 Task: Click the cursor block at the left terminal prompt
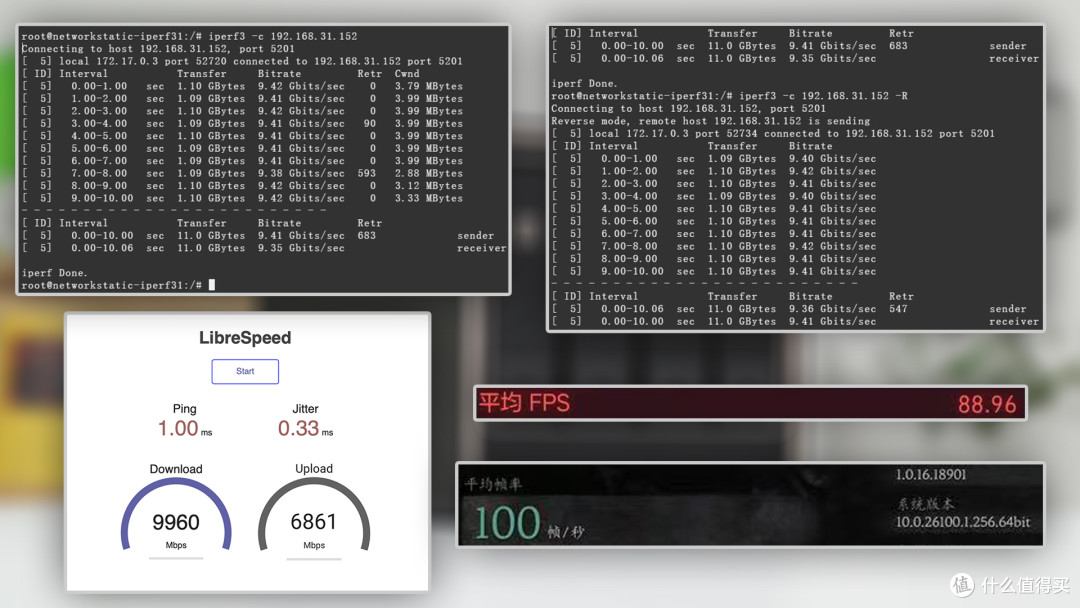pos(211,284)
